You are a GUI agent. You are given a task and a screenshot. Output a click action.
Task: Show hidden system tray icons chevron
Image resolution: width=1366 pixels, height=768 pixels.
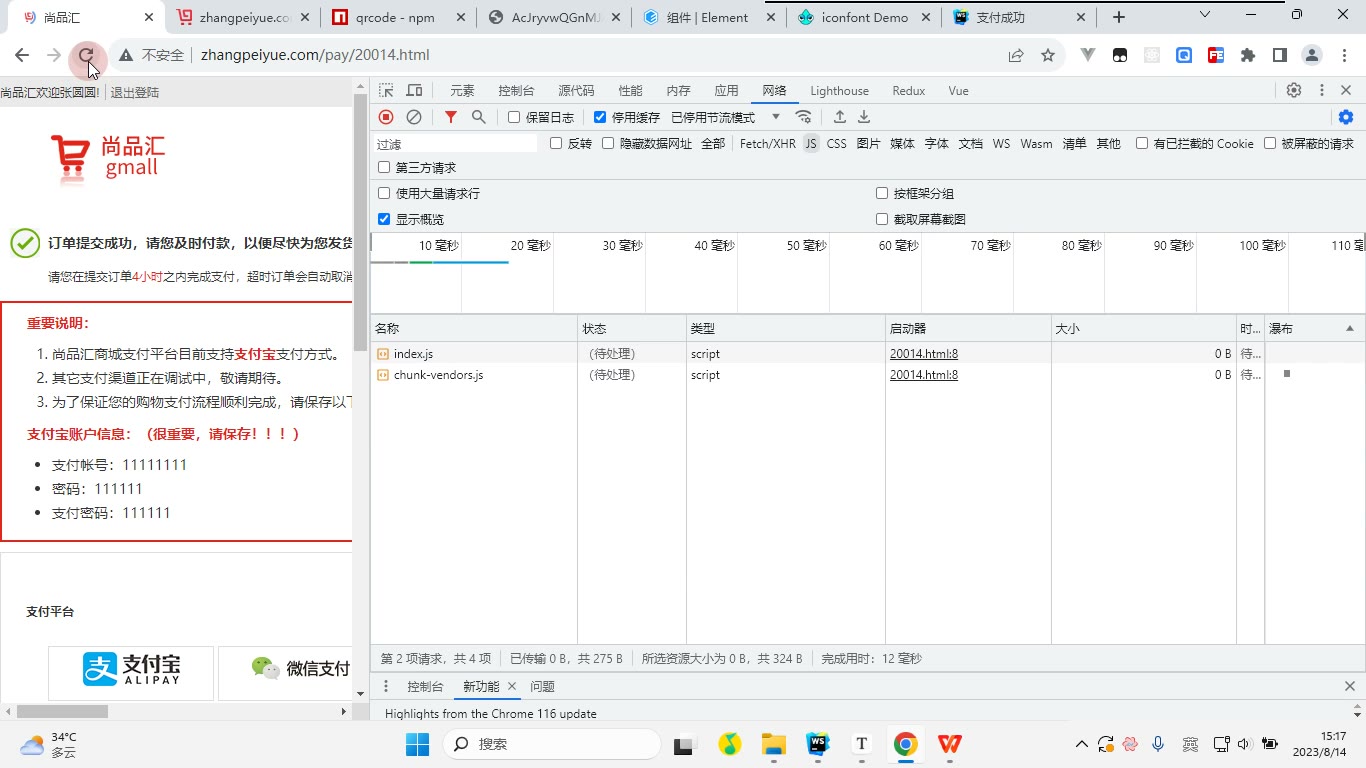point(1081,744)
